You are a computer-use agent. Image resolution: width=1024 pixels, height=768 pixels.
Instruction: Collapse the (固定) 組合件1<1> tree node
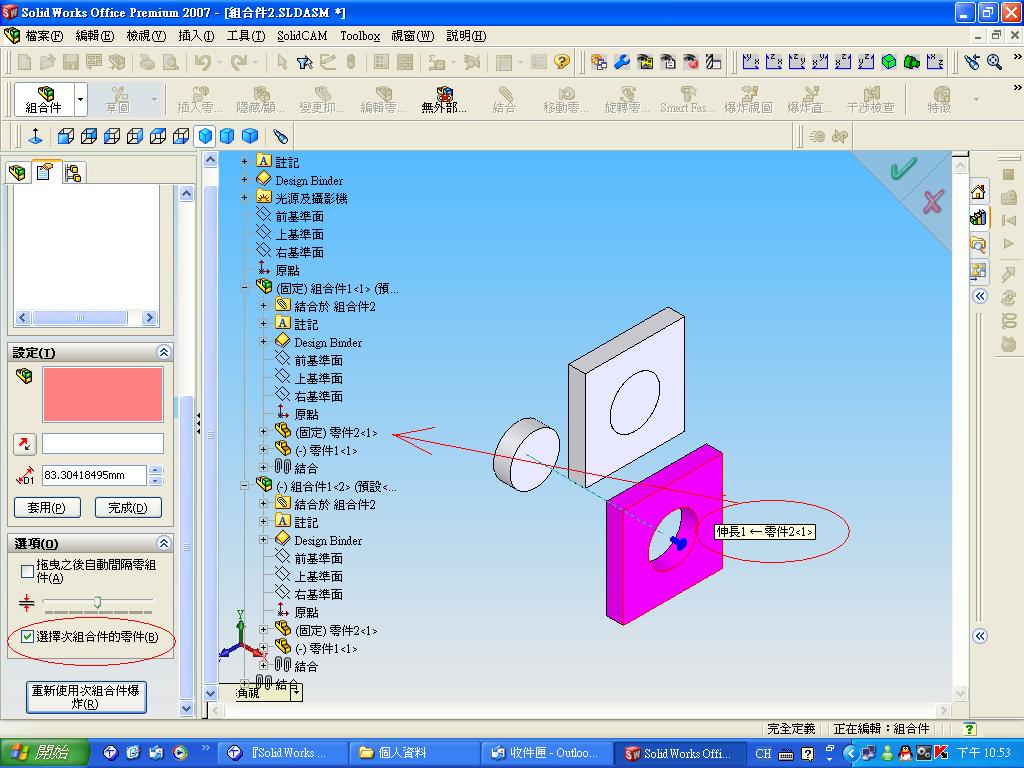click(244, 287)
